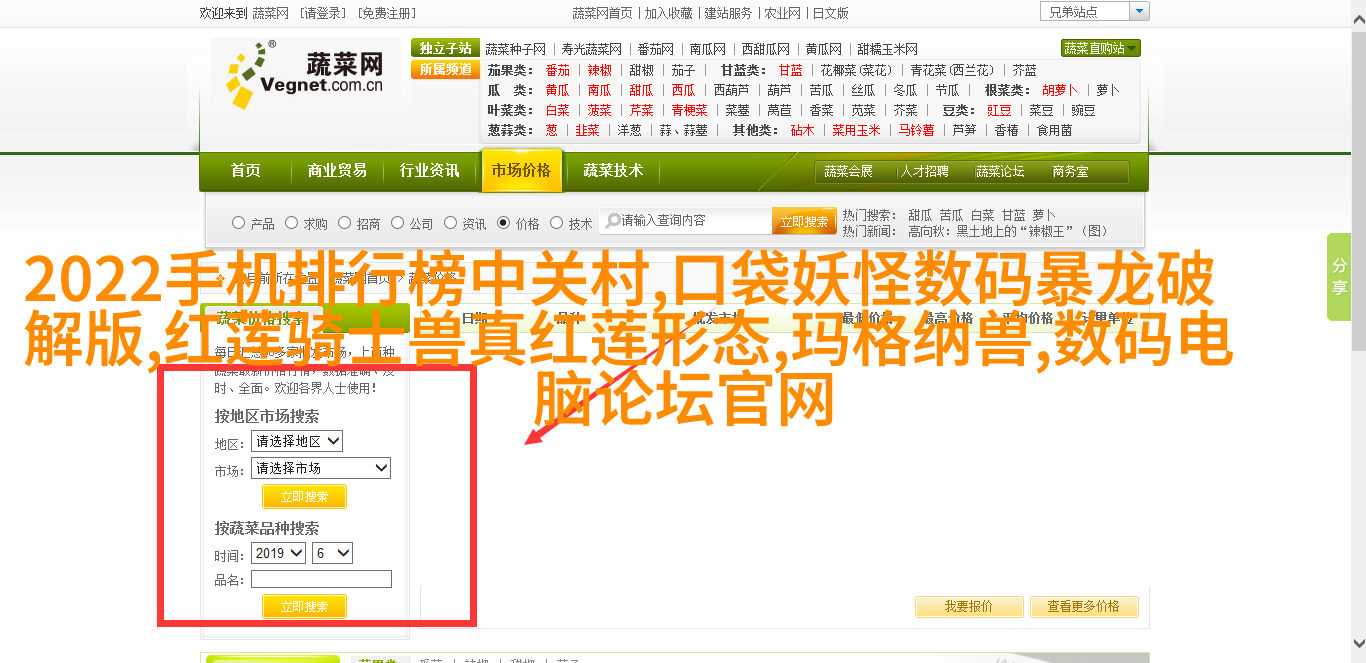Open 蔬菜会展 in the sub navigation

(x=848, y=172)
